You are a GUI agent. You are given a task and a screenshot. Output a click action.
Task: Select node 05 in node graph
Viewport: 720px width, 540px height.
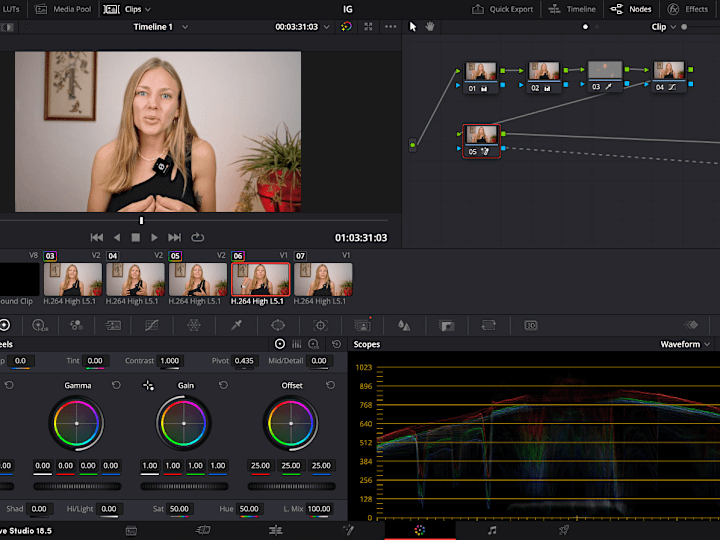[x=481, y=141]
